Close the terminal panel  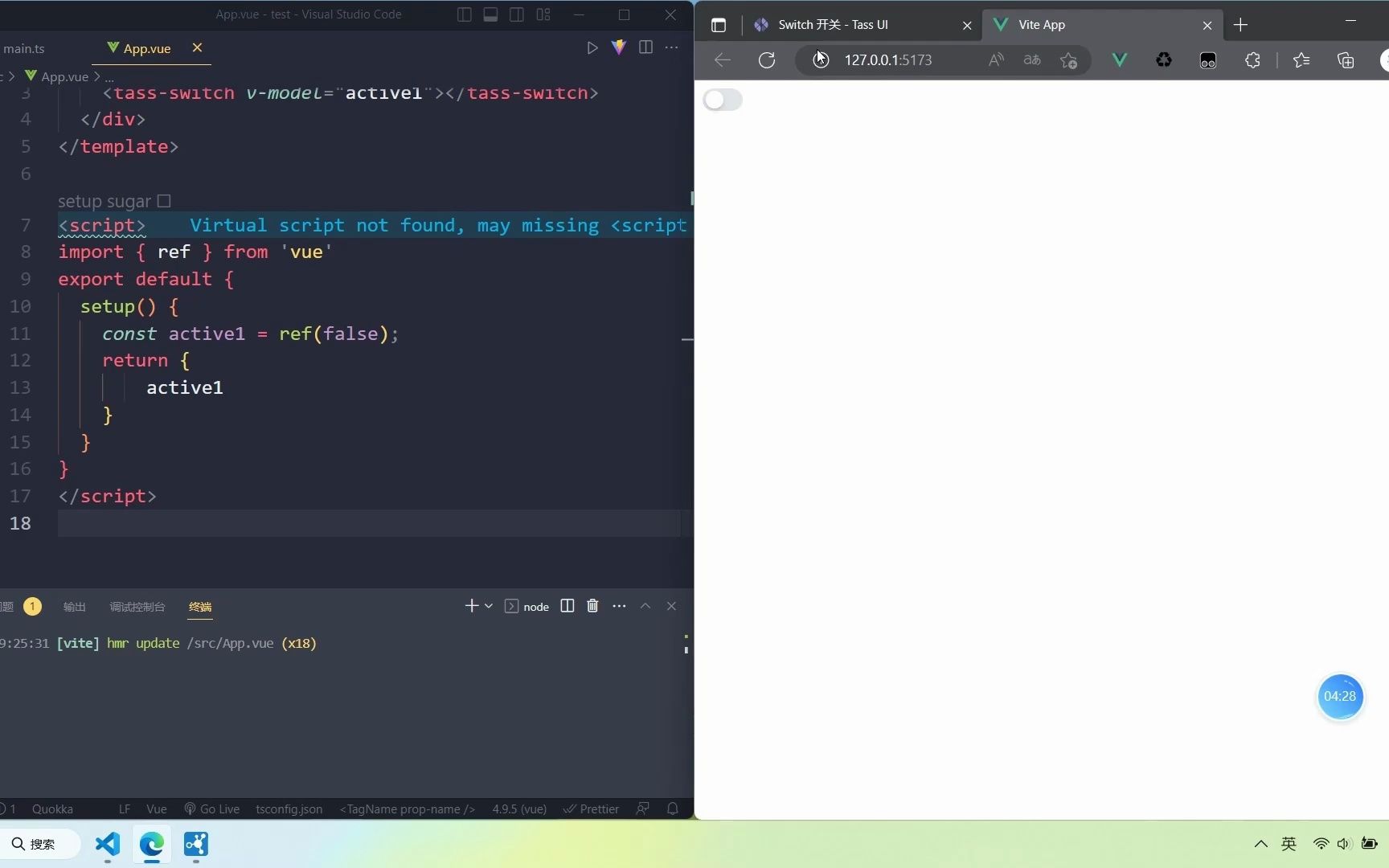pos(672,606)
